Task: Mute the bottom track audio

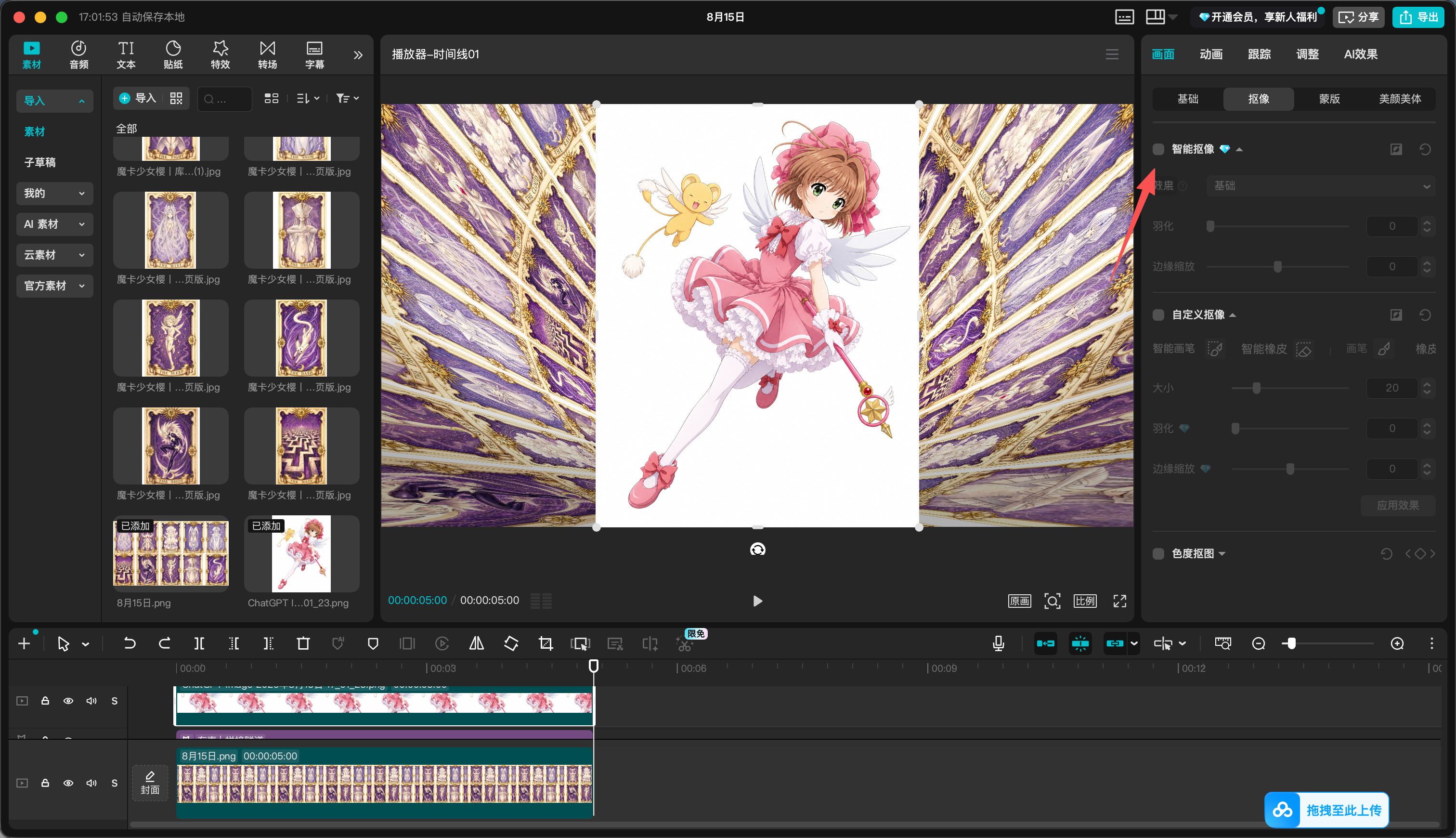Action: [x=91, y=783]
